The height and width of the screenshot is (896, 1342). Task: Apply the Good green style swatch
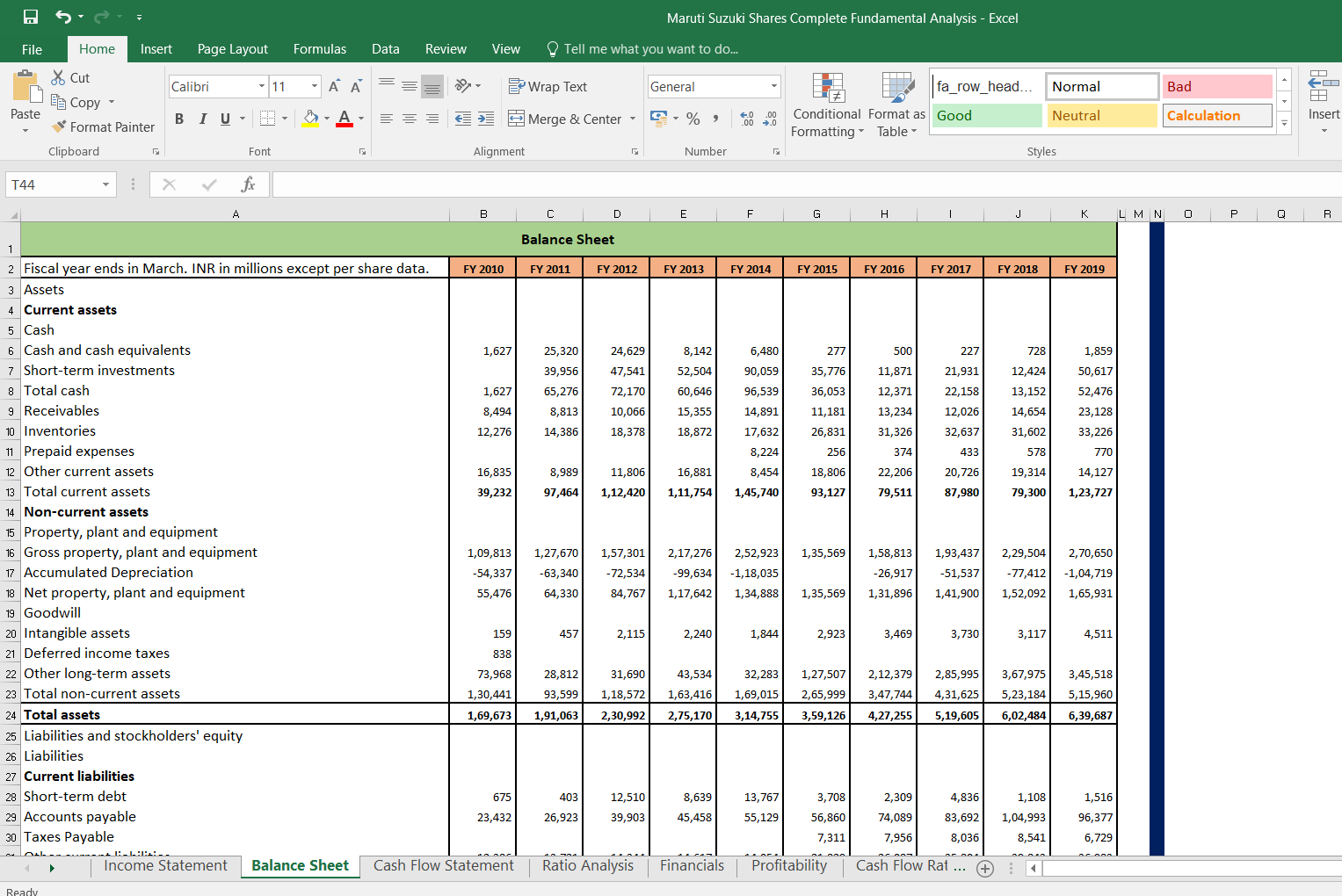coord(987,115)
